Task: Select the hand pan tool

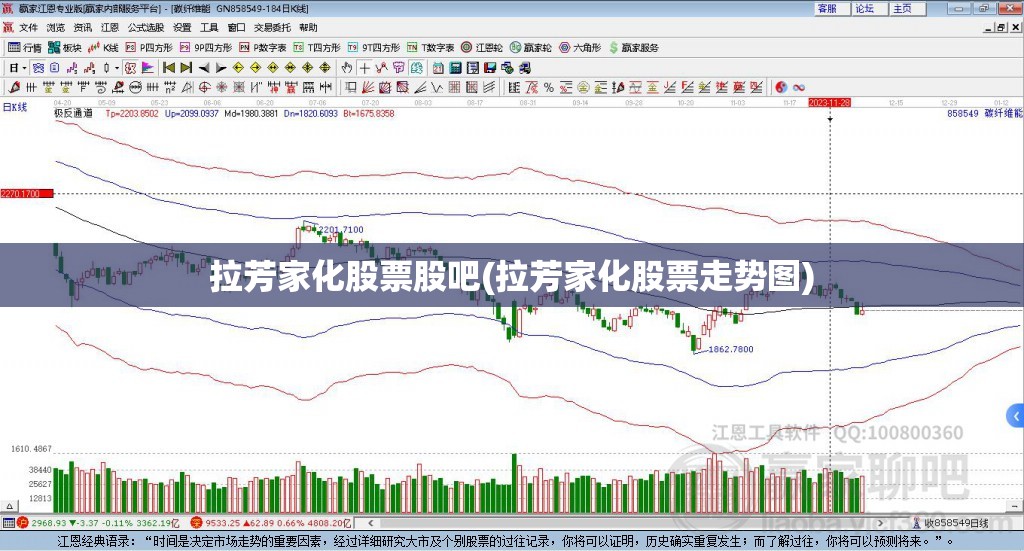Action: (346, 68)
